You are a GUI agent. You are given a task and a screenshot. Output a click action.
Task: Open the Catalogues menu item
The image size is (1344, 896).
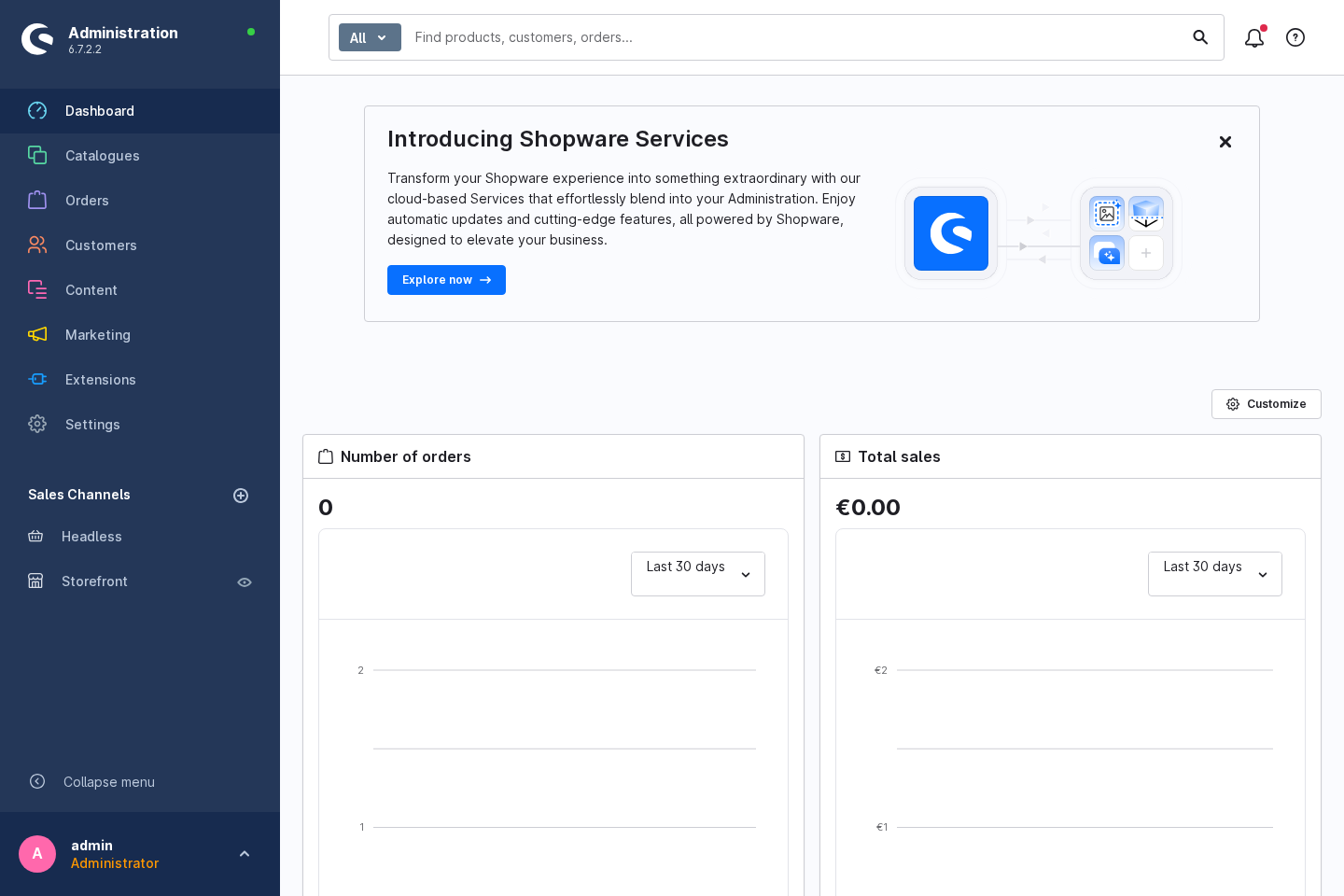pyautogui.click(x=140, y=156)
